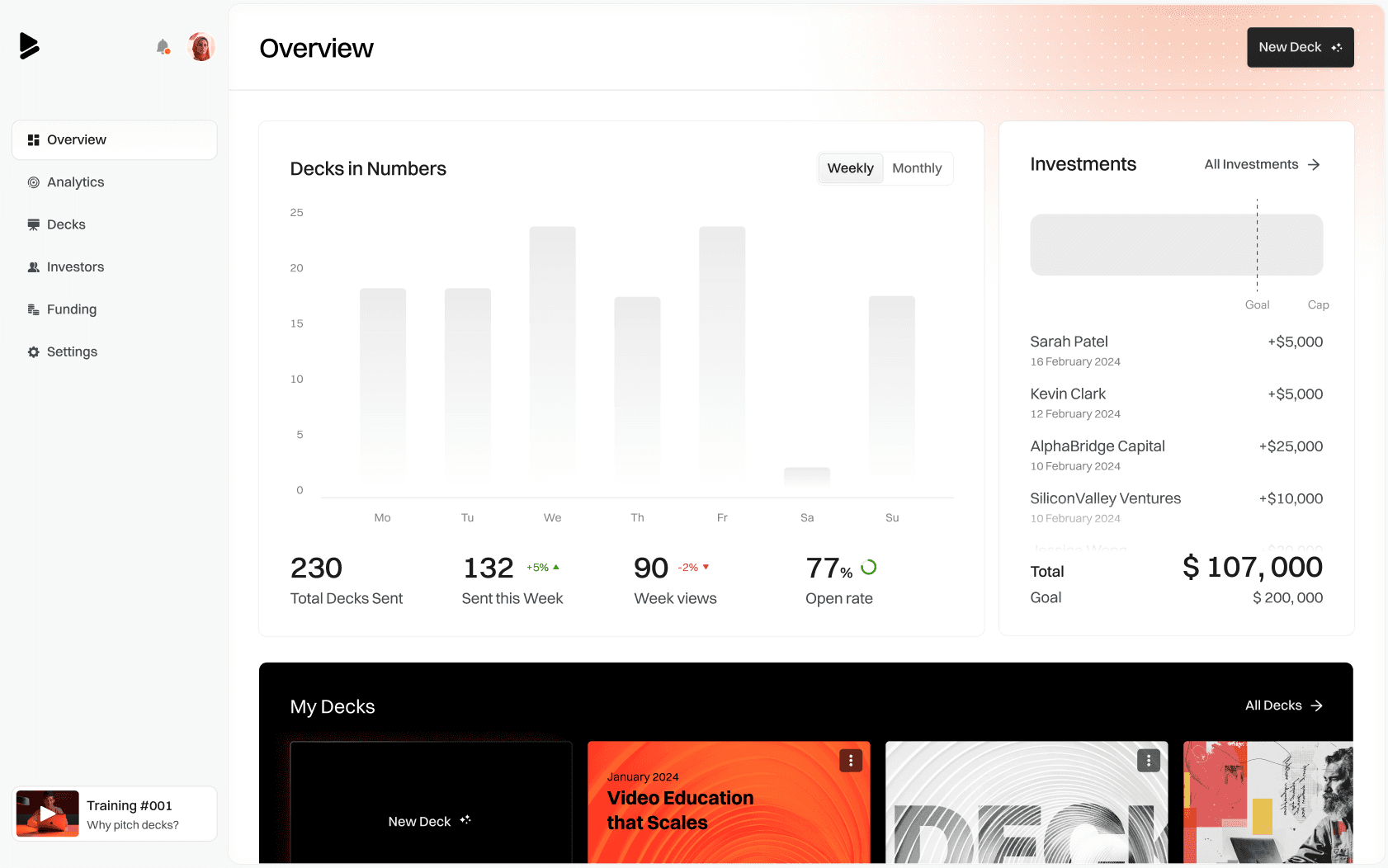Open Settings from the sidebar
This screenshot has height=868, width=1388.
click(x=73, y=351)
